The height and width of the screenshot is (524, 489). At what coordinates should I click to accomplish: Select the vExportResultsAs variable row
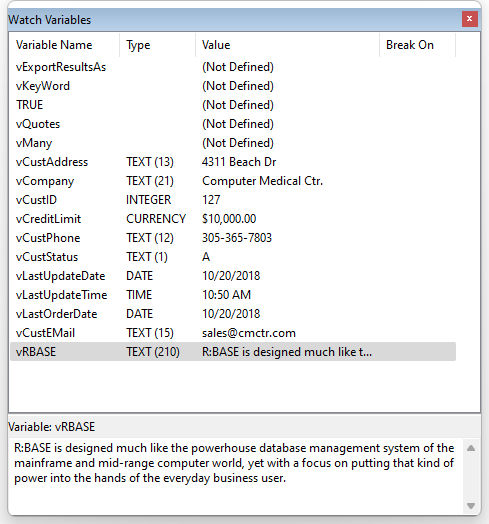point(233,67)
